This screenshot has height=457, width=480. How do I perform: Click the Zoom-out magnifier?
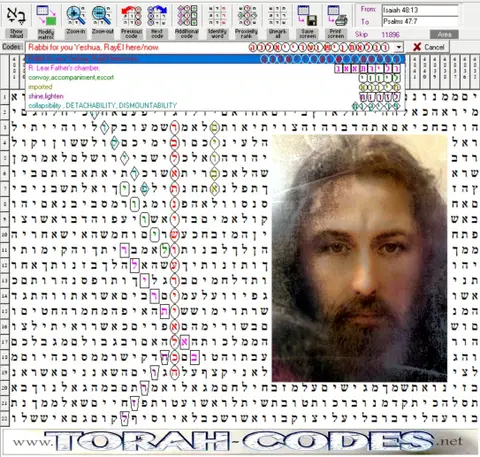102,21
